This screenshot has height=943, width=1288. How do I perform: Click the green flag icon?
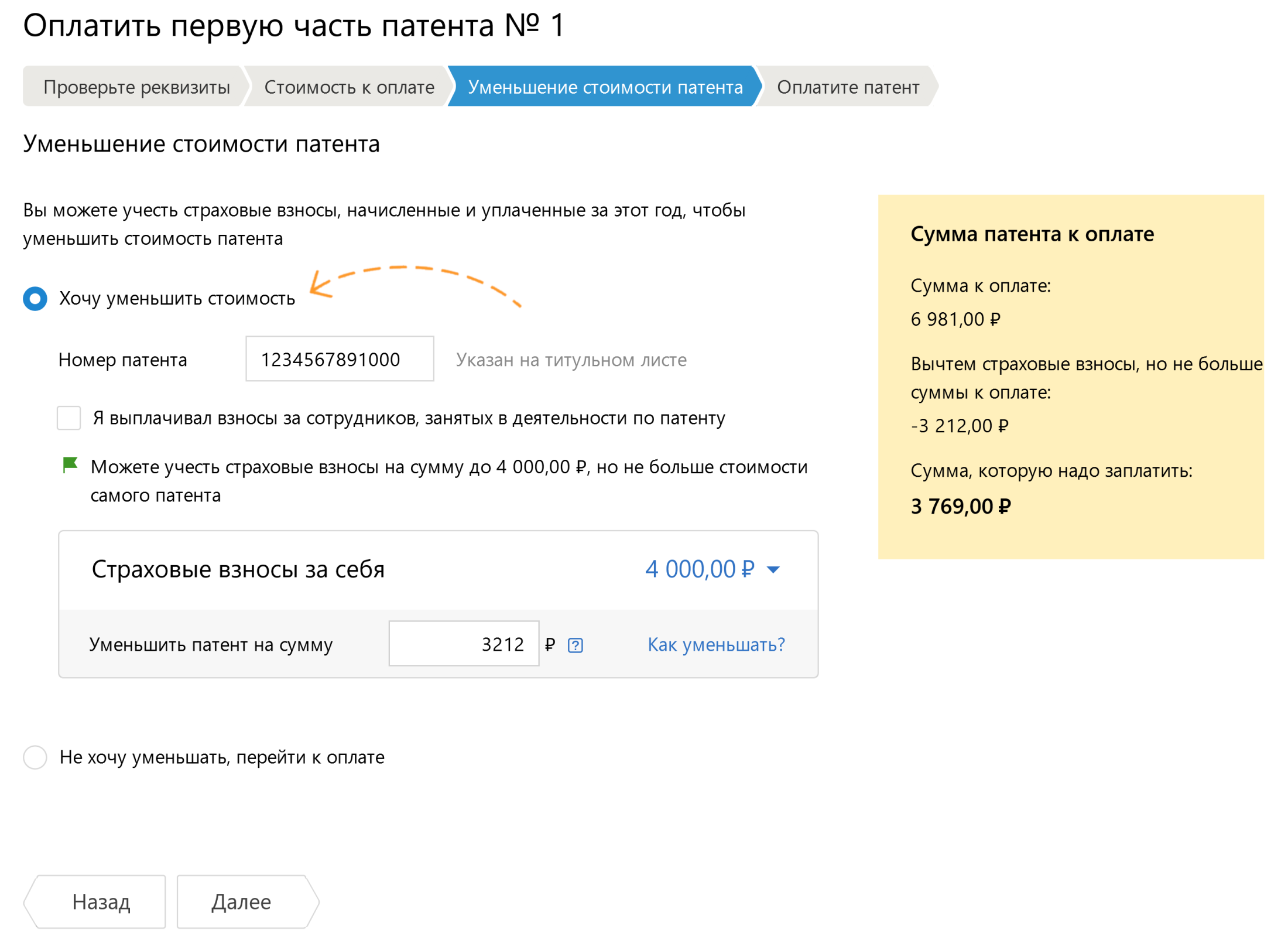coord(70,465)
